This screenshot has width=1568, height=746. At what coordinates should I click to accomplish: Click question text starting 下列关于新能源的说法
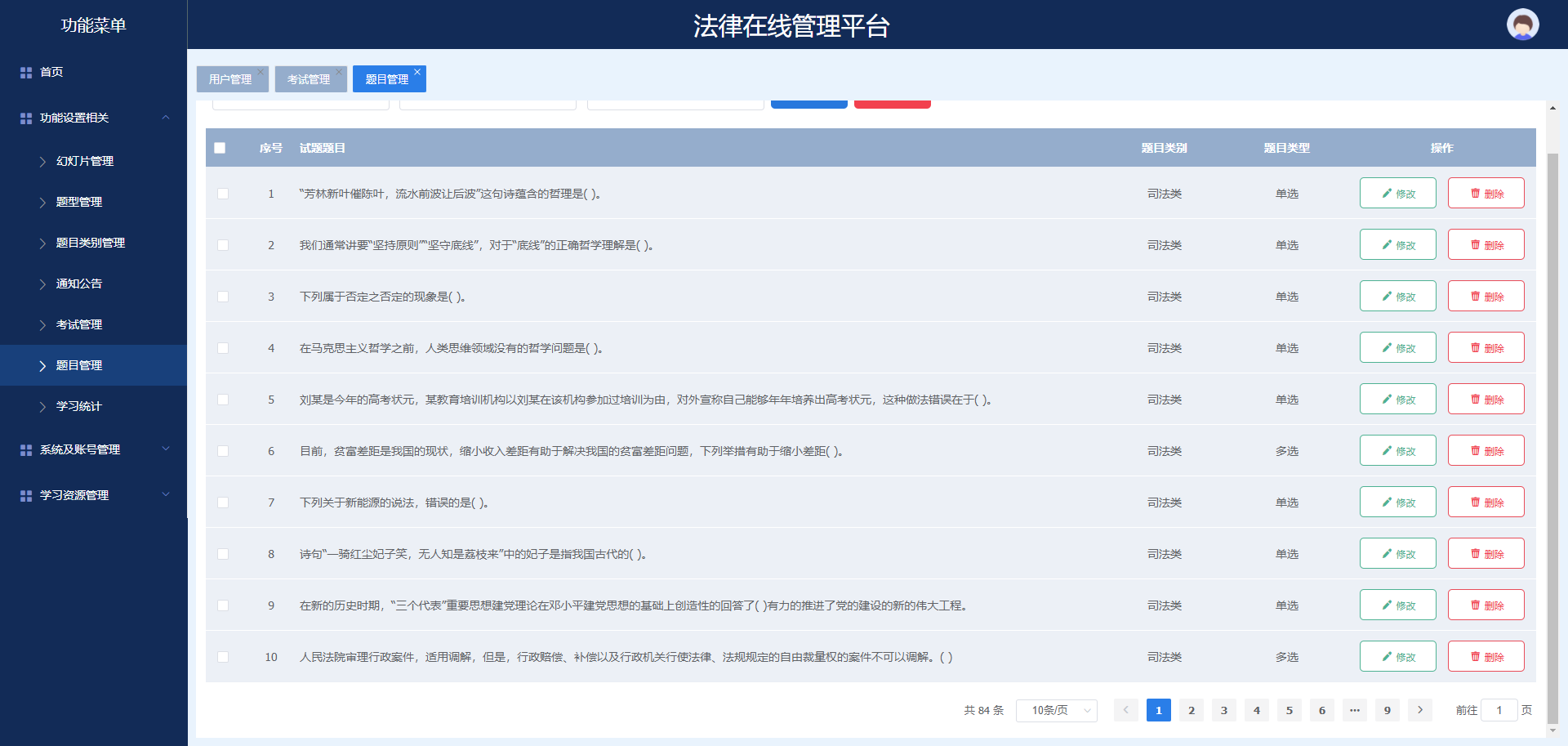(394, 503)
